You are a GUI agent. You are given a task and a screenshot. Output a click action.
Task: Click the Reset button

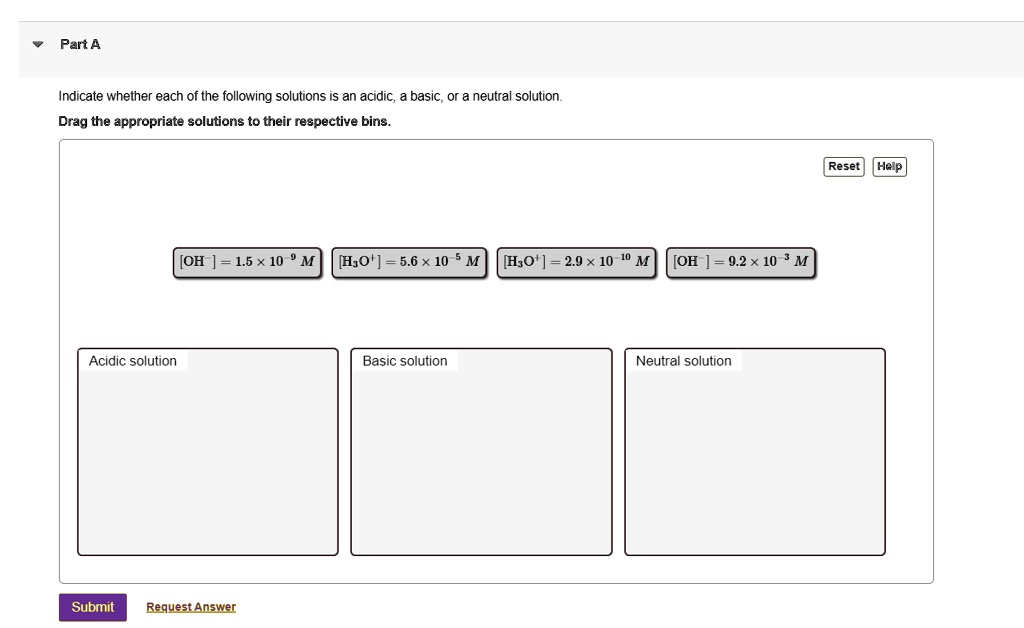[x=843, y=166]
